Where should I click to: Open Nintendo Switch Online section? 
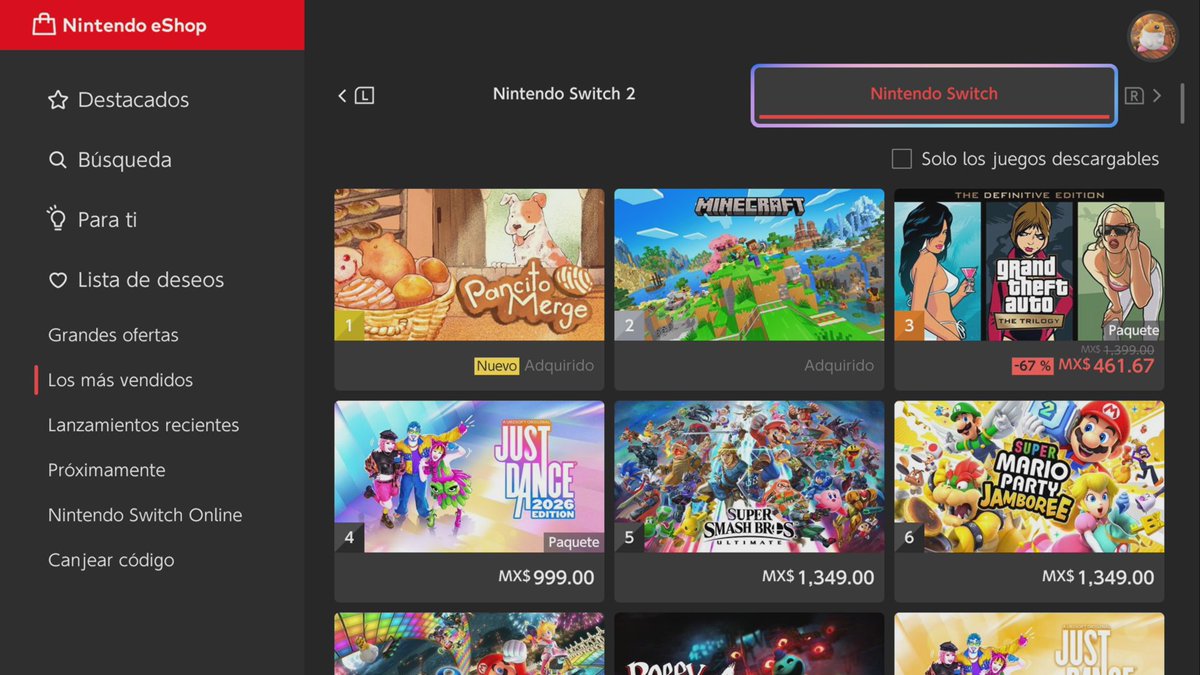(x=145, y=515)
